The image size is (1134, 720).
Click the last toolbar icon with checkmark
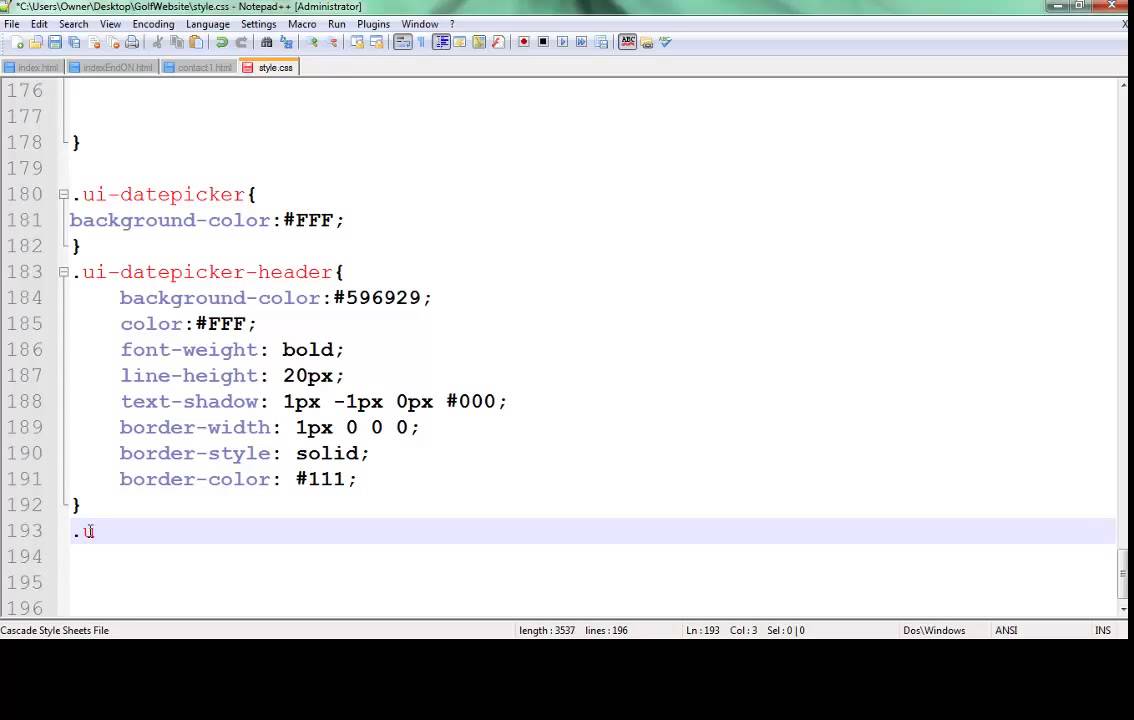click(x=665, y=43)
